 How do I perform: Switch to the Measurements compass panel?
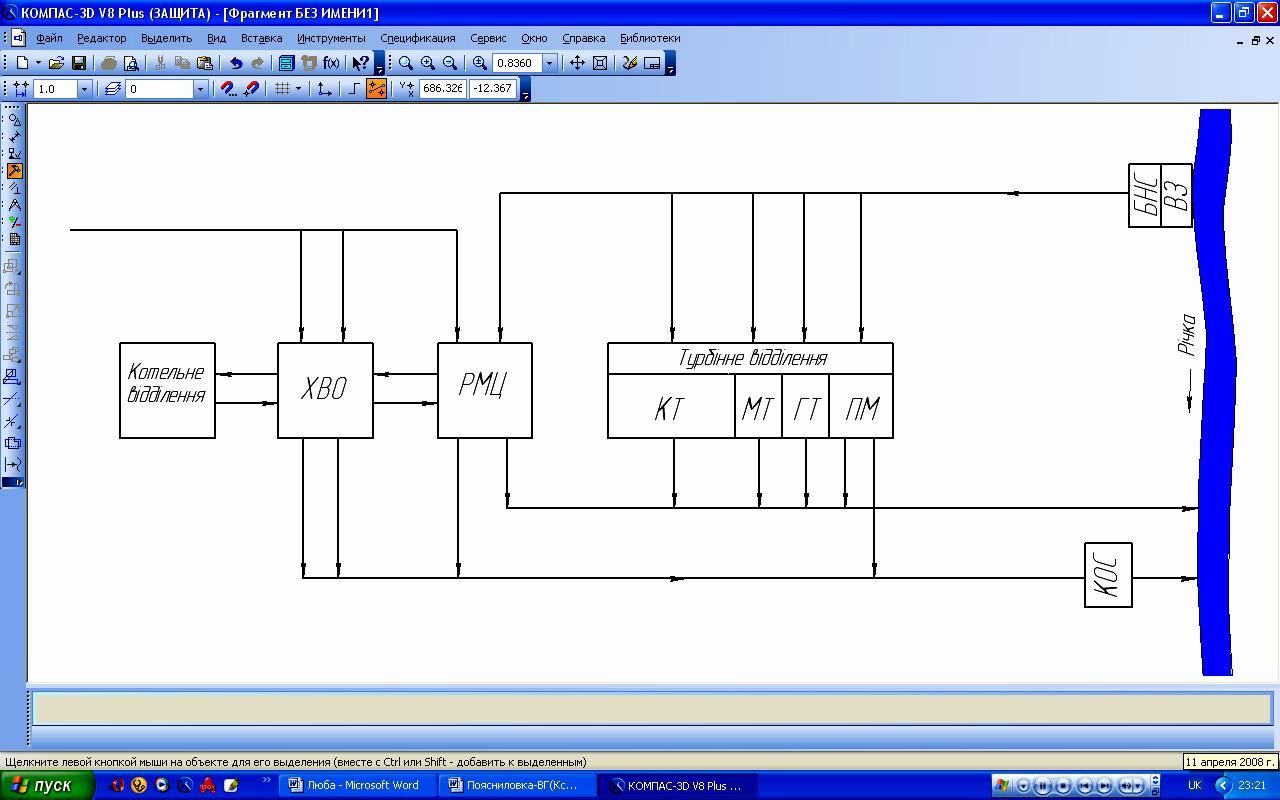point(14,205)
